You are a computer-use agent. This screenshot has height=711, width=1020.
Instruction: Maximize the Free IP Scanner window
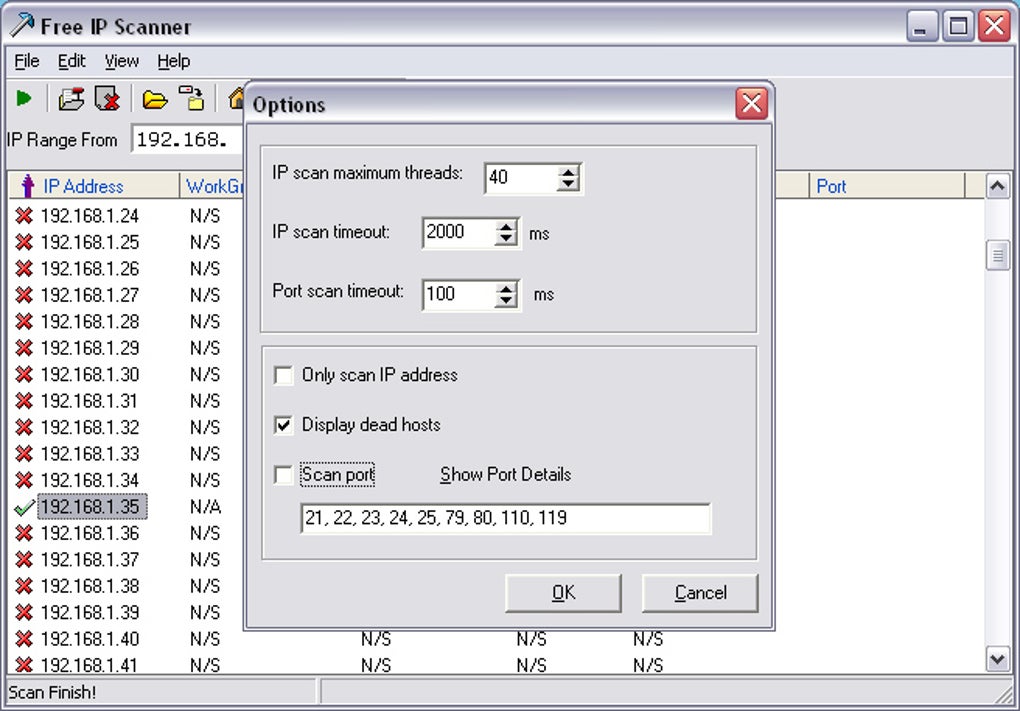coord(958,27)
